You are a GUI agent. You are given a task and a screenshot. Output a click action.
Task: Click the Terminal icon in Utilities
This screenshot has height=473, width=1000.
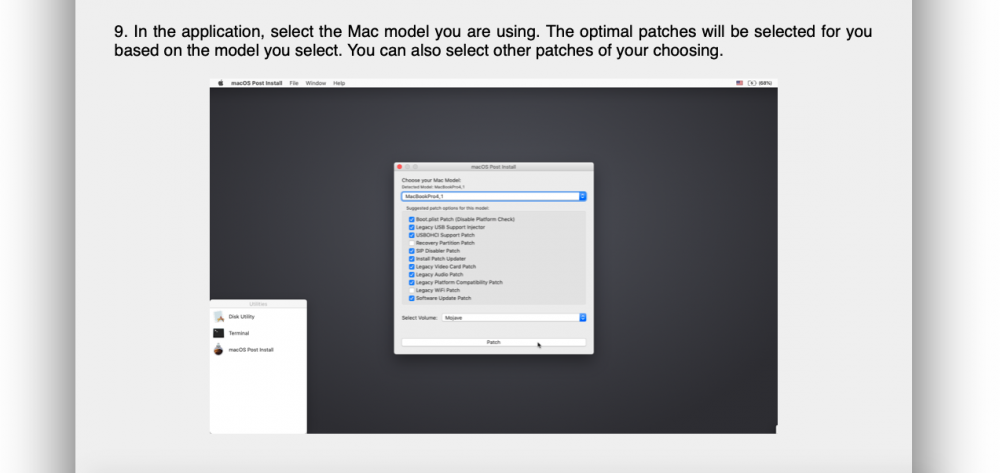point(219,333)
